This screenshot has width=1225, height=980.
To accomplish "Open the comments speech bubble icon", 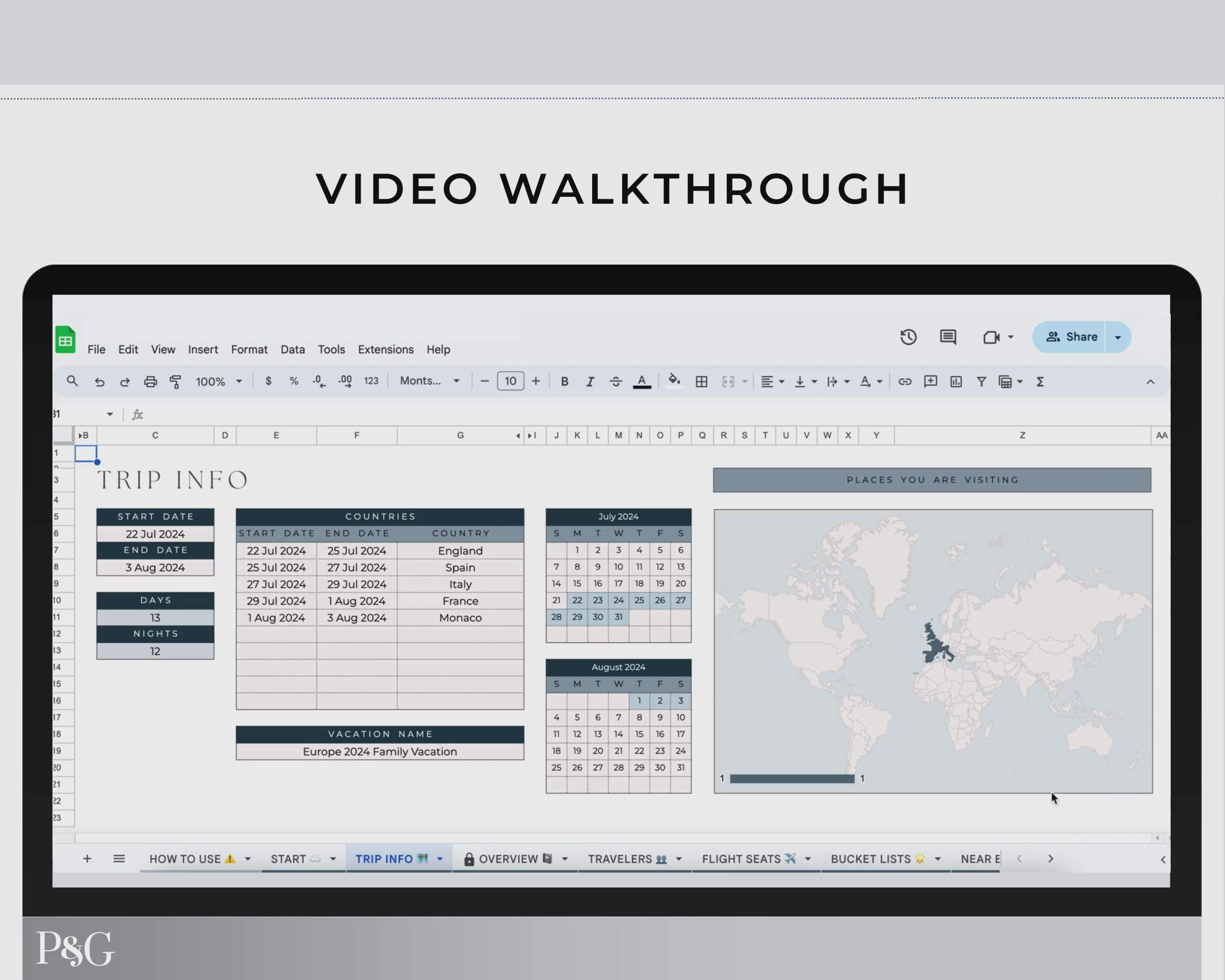I will tap(948, 337).
